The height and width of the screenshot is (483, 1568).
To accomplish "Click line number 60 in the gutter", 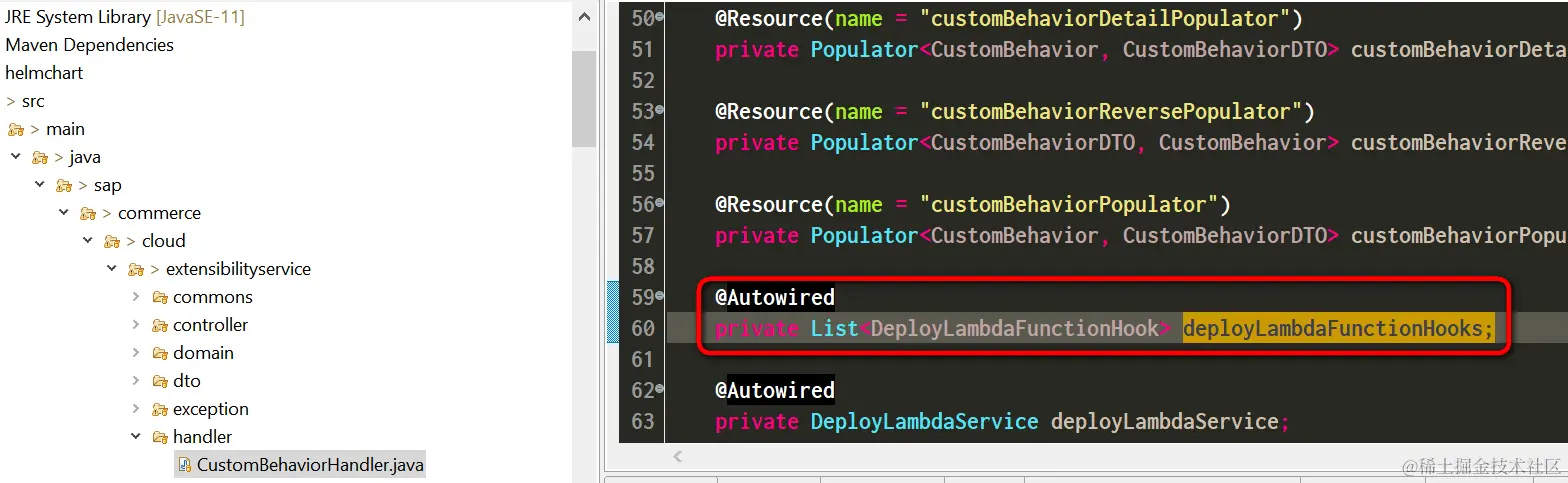I will [x=642, y=328].
